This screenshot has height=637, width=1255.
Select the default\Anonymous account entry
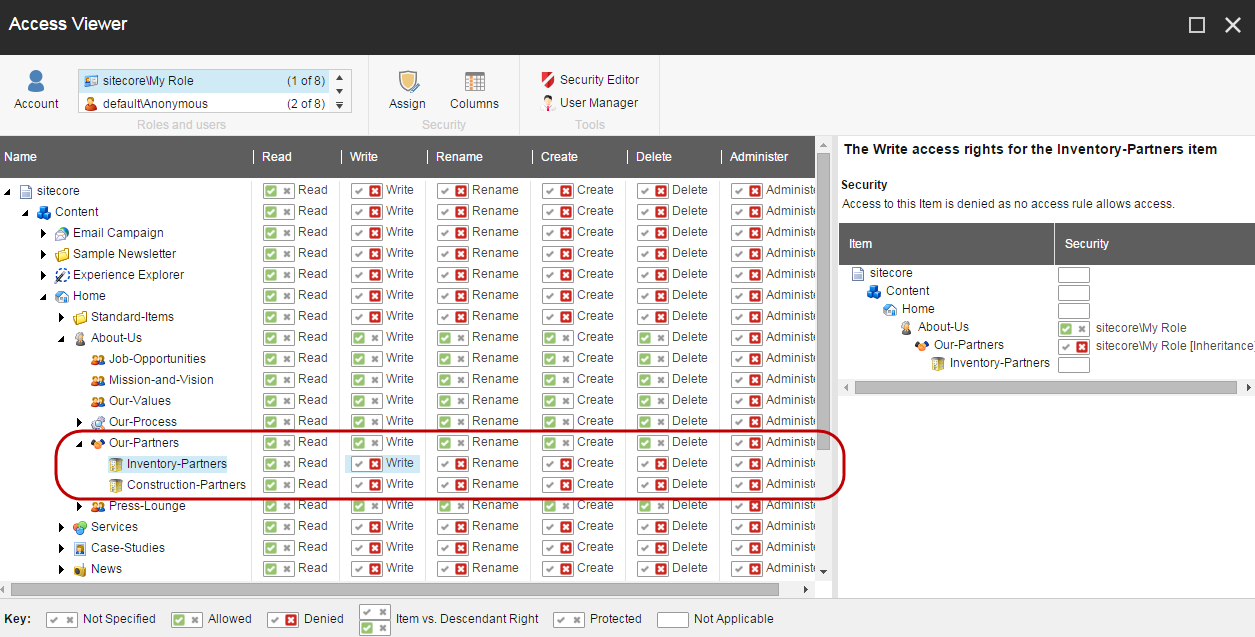[x=155, y=104]
